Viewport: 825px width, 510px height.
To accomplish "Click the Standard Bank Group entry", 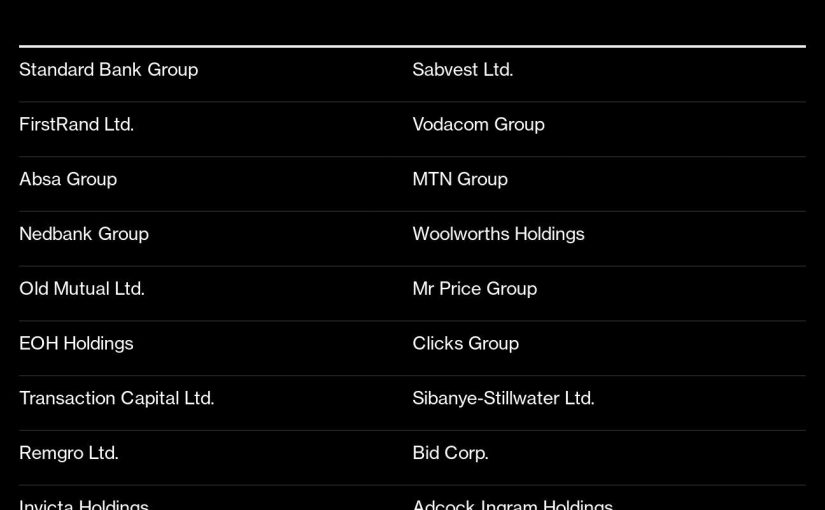I will (x=108, y=70).
